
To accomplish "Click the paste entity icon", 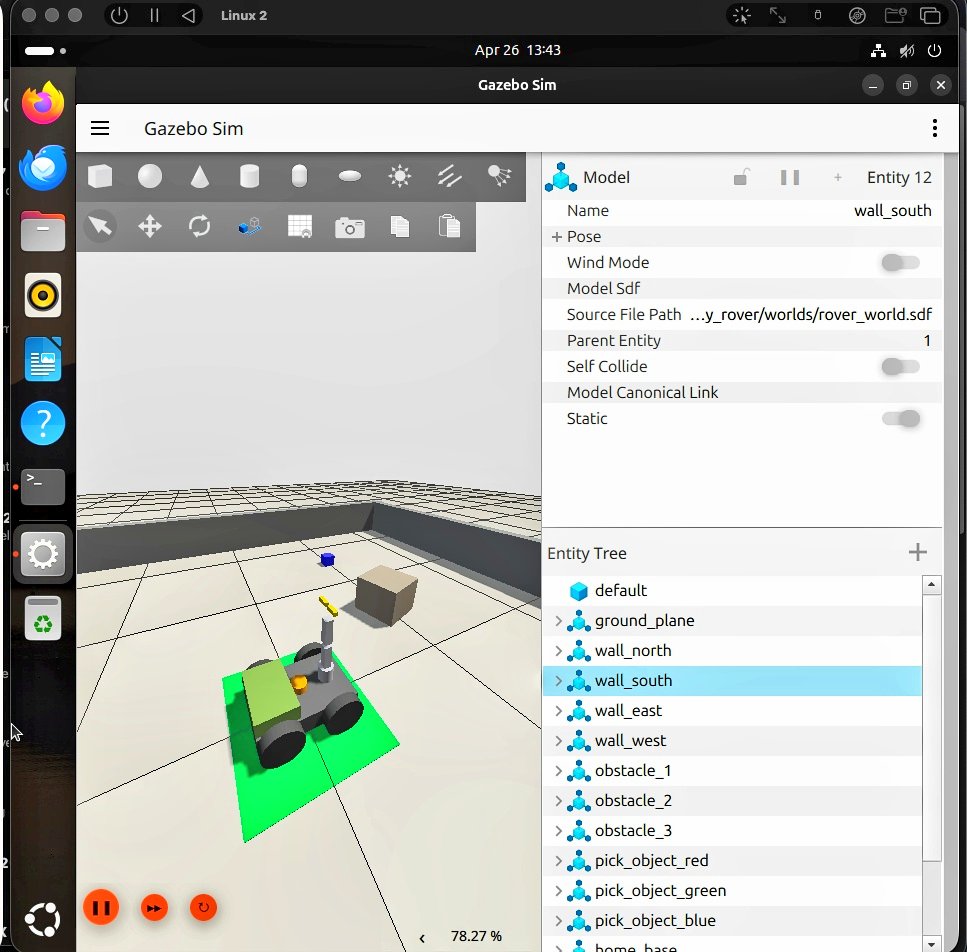I will tap(450, 226).
